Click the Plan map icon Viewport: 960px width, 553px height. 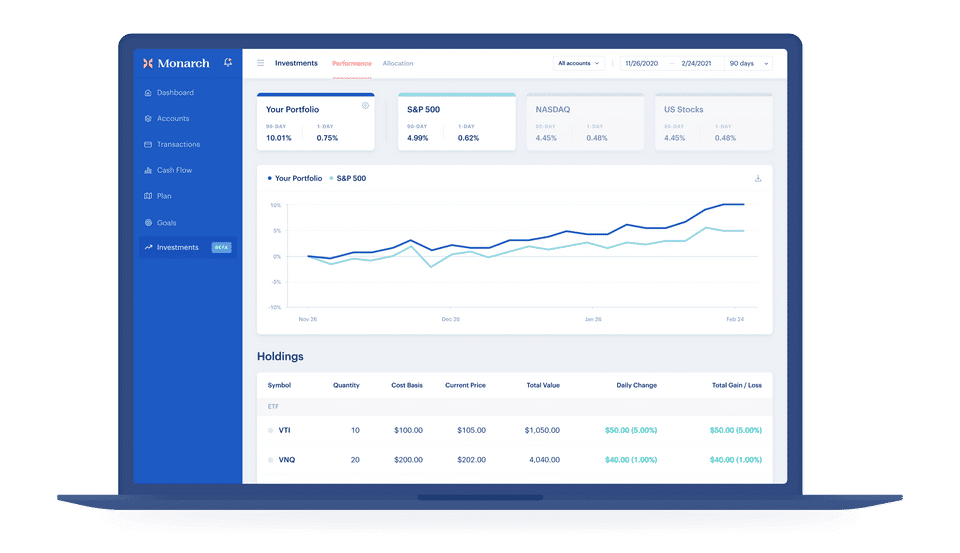point(148,196)
